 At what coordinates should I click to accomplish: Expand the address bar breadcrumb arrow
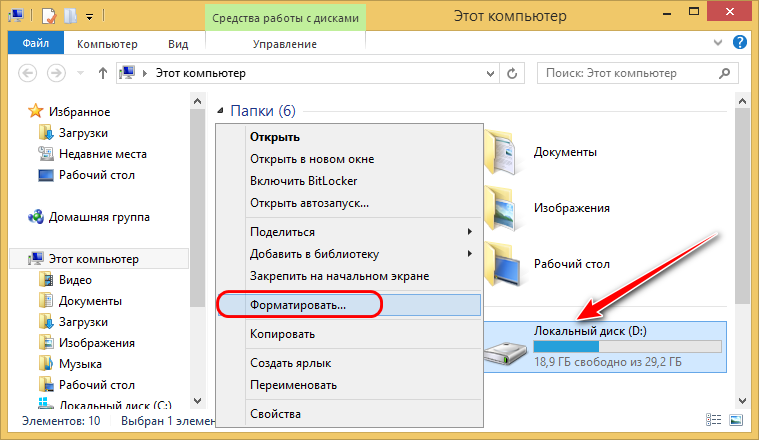pos(145,74)
